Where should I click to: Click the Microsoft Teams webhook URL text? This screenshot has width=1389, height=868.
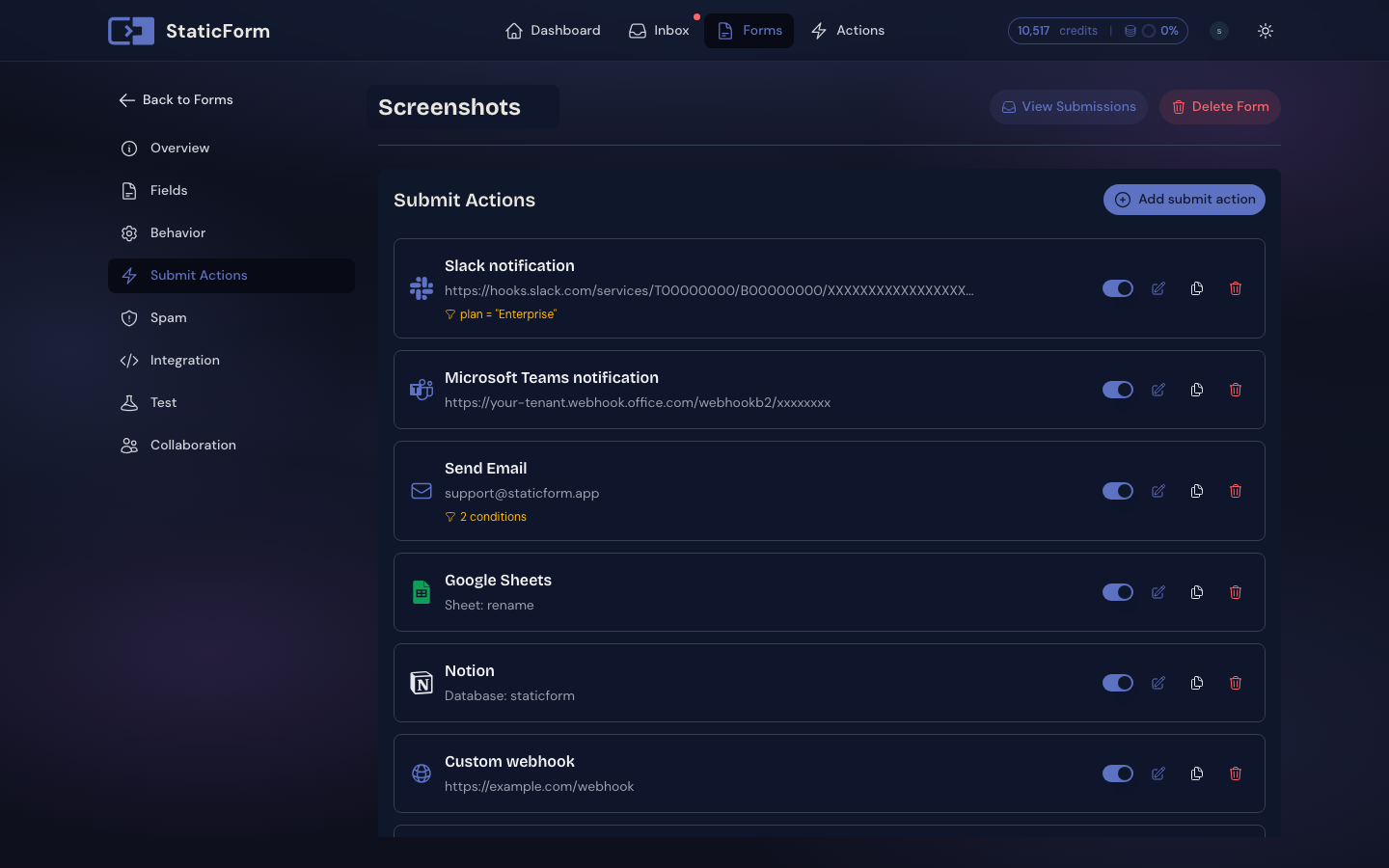pyautogui.click(x=638, y=402)
